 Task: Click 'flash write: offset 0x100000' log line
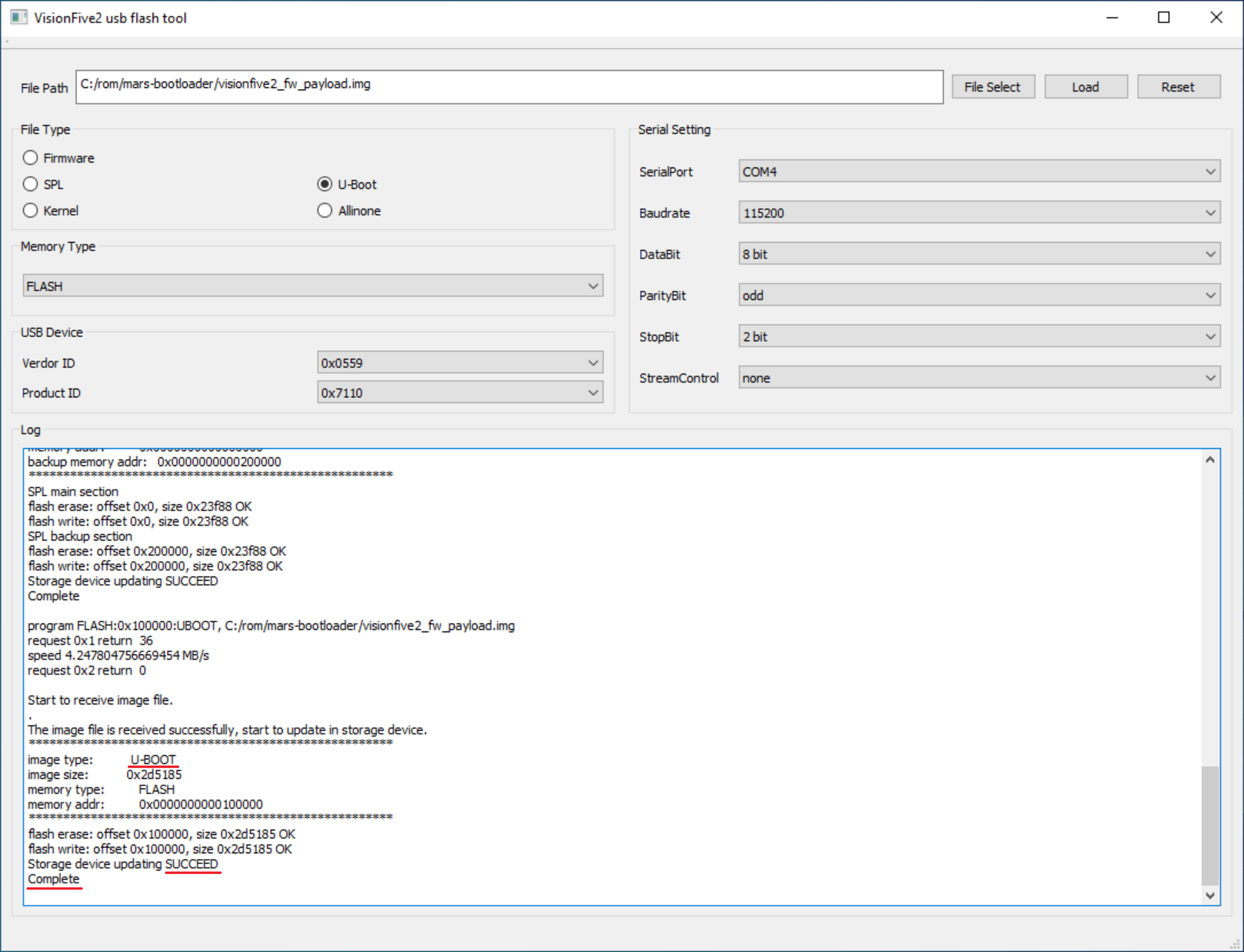160,848
